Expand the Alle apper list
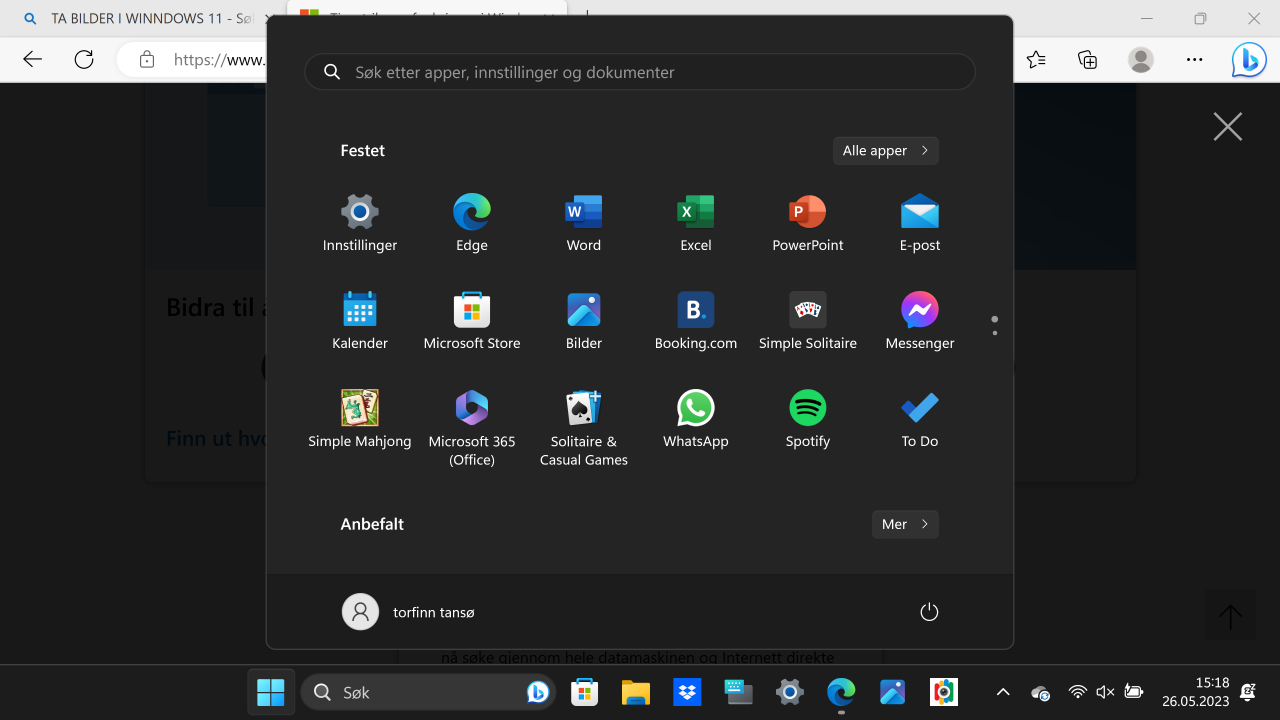The width and height of the screenshot is (1280, 720). (885, 151)
